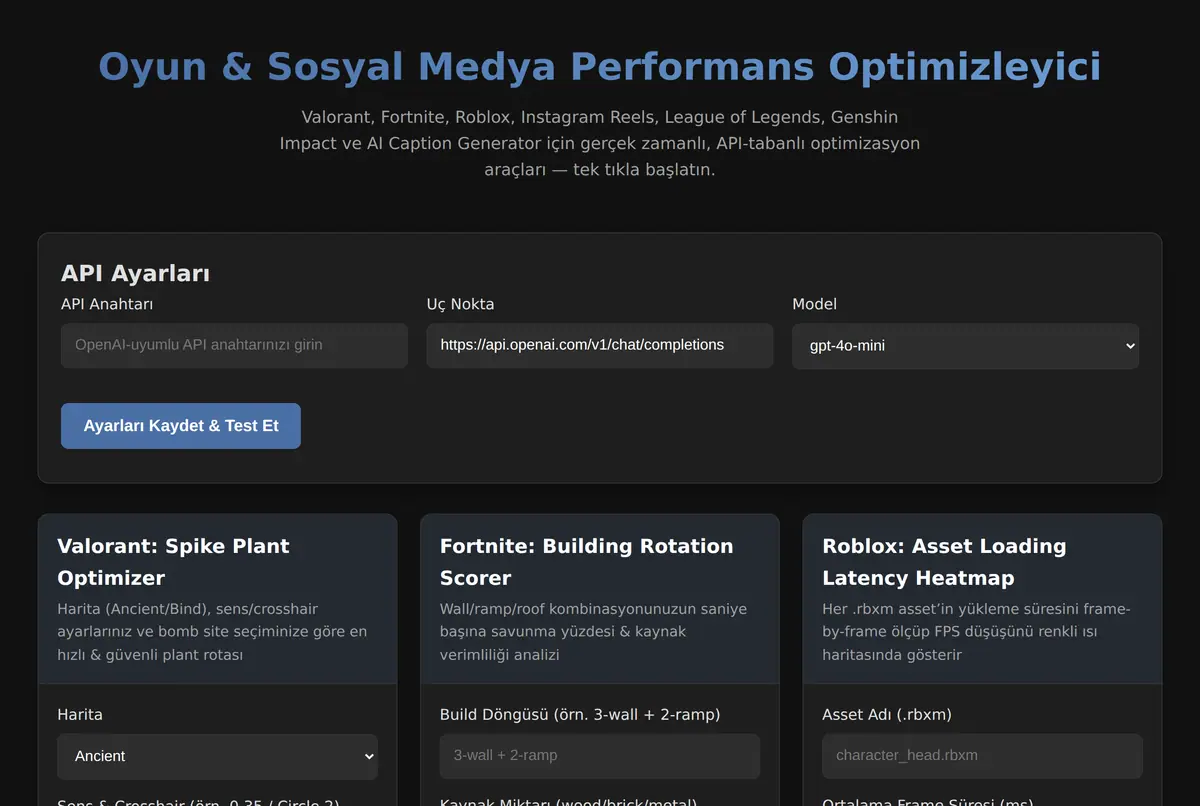
Task: Click the Asset Adı (.rbxm) label
Action: tap(887, 715)
